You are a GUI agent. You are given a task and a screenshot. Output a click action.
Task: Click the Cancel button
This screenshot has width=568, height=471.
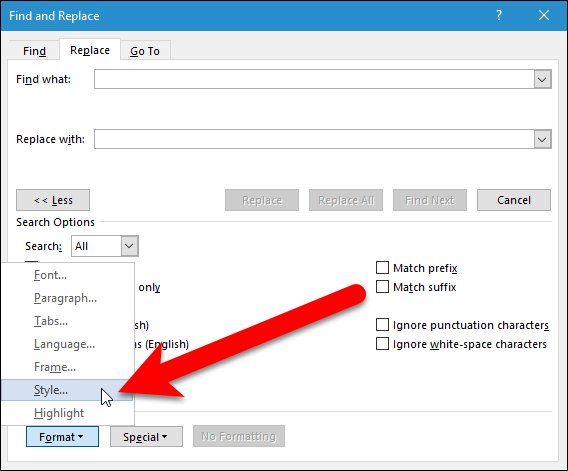click(514, 200)
